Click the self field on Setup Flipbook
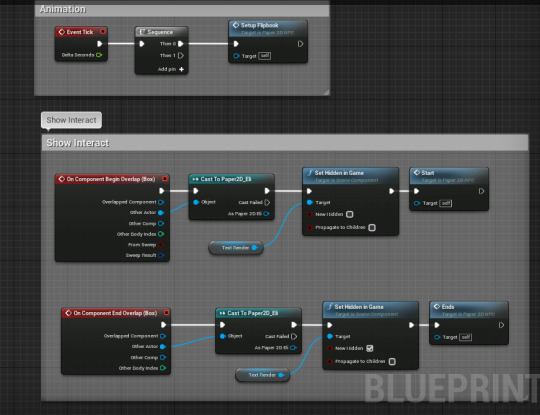This screenshot has width=540, height=415. pyautogui.click(x=264, y=56)
